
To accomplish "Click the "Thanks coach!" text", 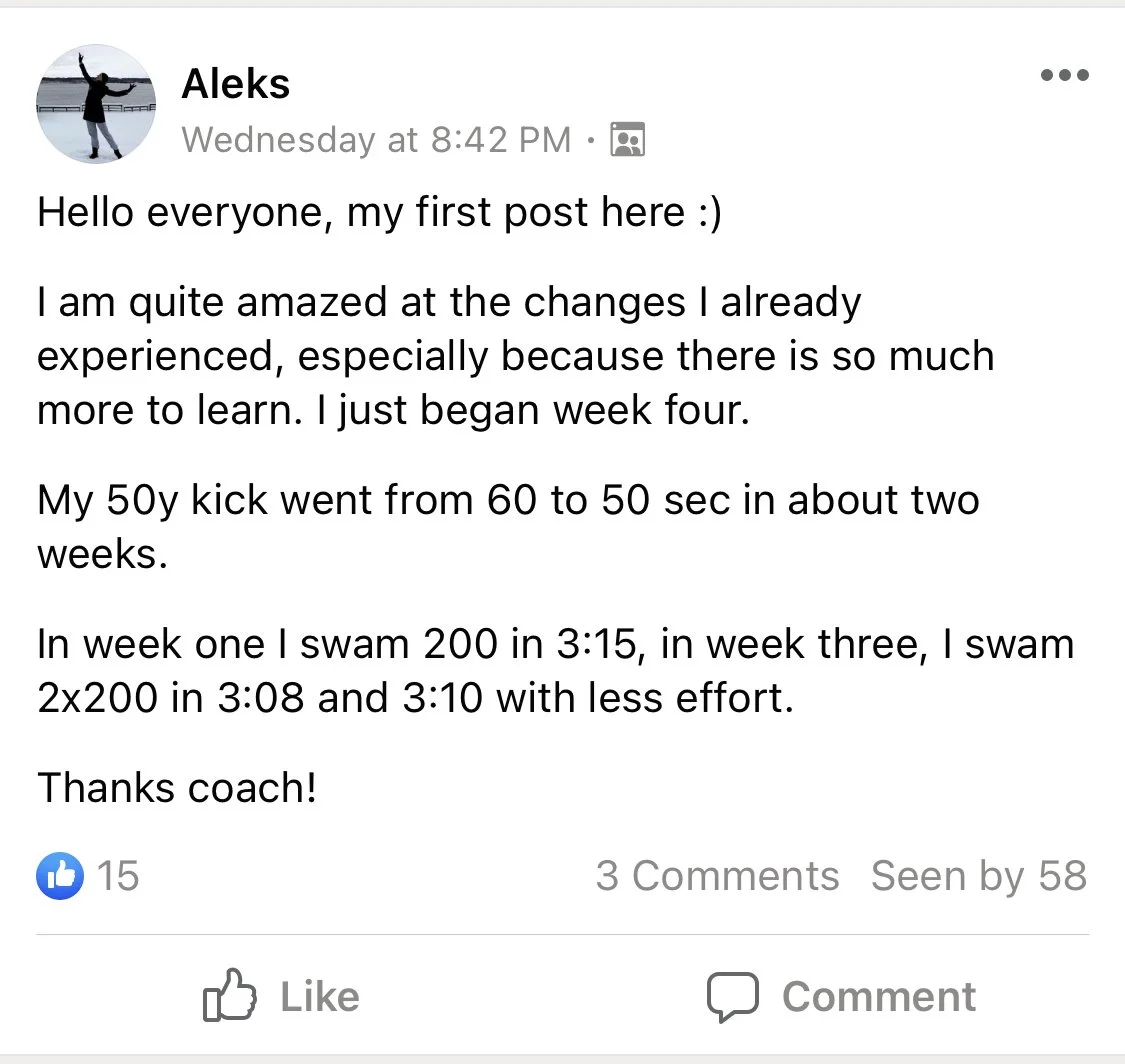I will (x=177, y=788).
